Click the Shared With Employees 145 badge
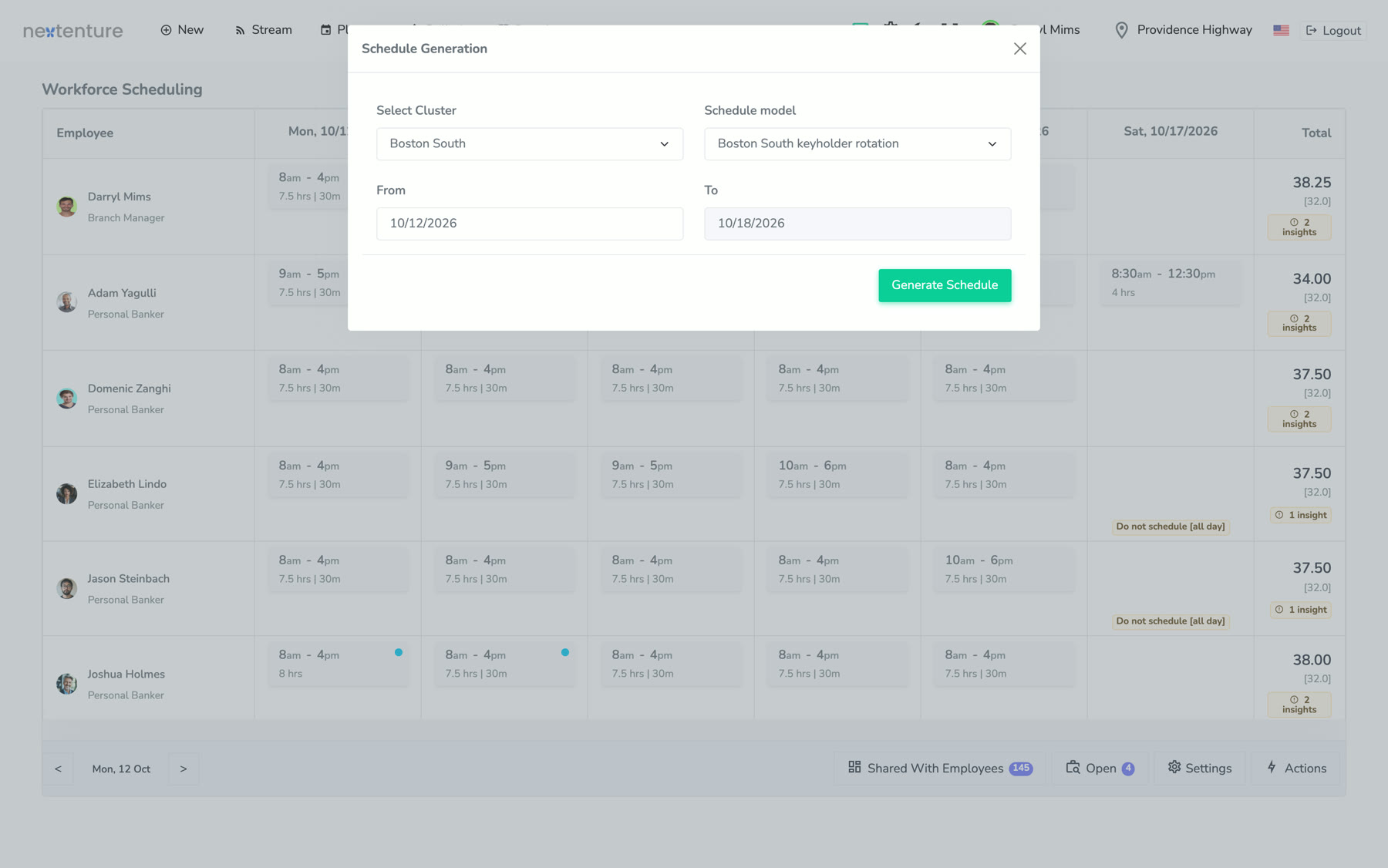Image resolution: width=1388 pixels, height=868 pixels. [1021, 768]
